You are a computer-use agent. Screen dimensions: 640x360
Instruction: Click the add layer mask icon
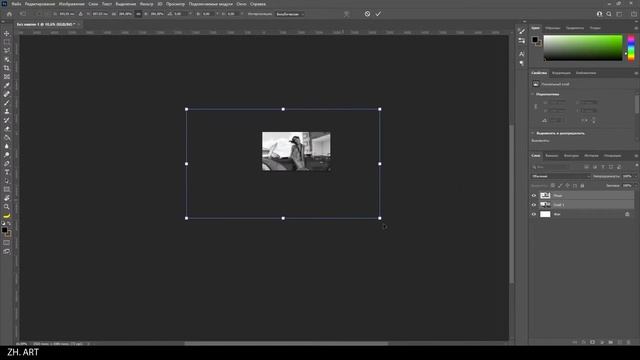point(593,342)
